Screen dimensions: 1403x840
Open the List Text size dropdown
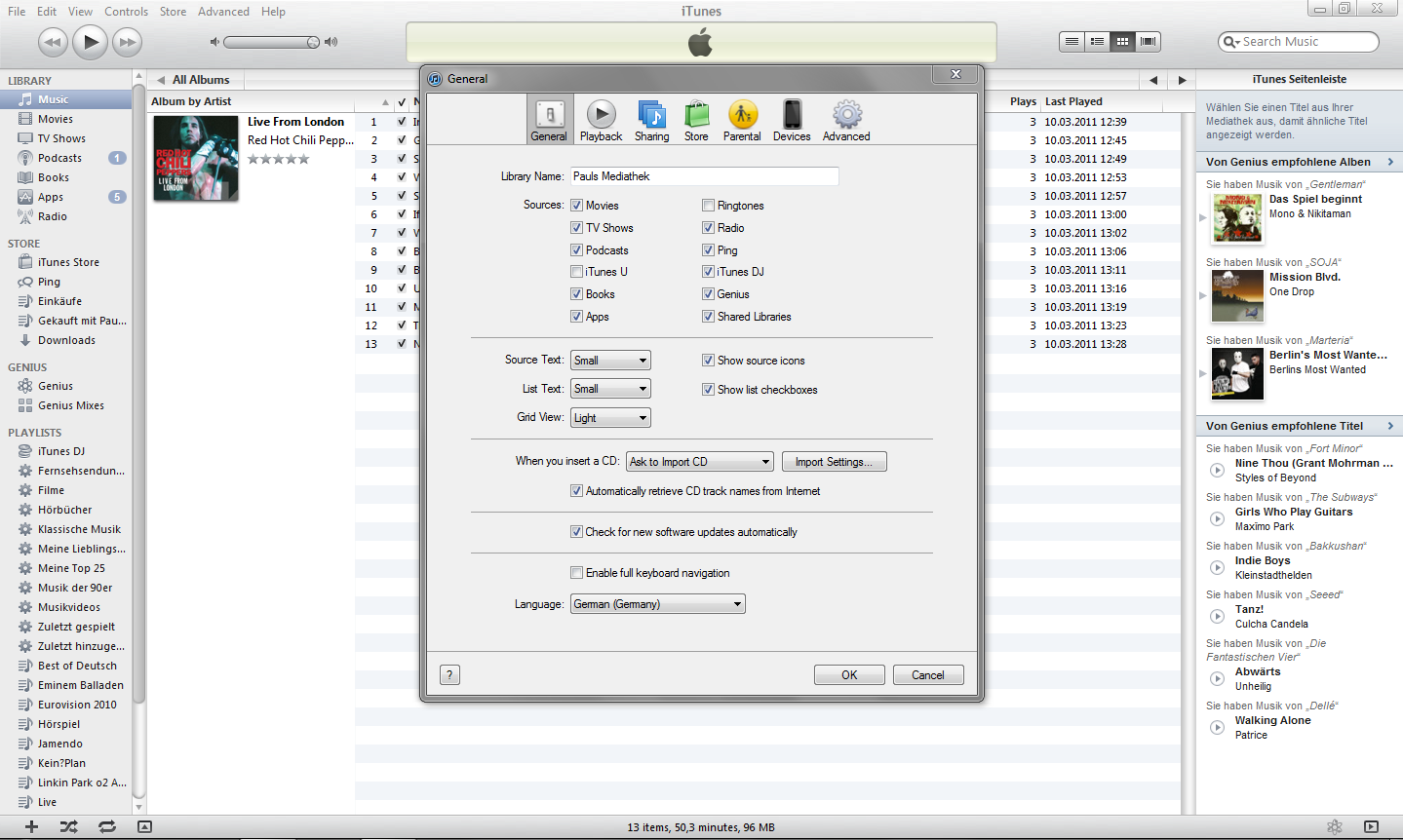click(x=610, y=389)
